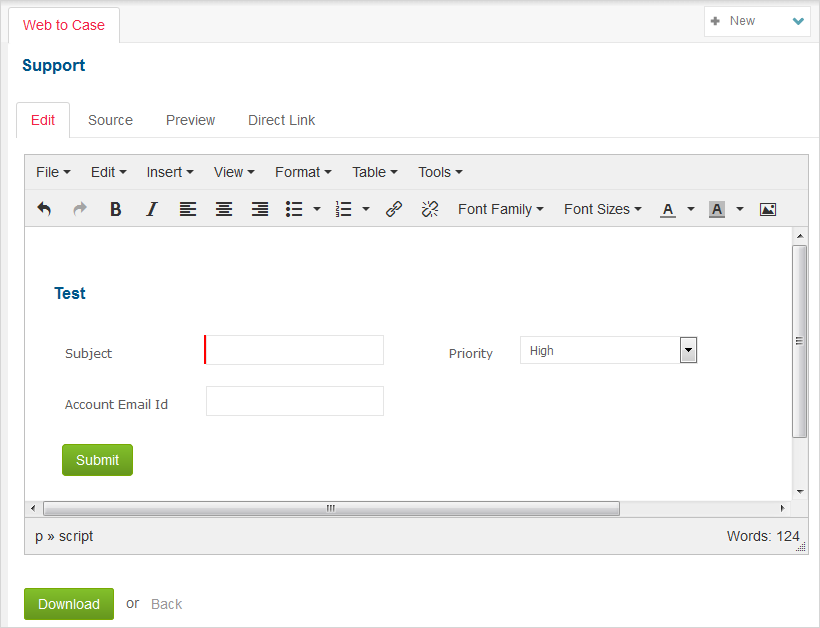The width and height of the screenshot is (820, 628).
Task: Open the Format menu
Action: [x=303, y=172]
